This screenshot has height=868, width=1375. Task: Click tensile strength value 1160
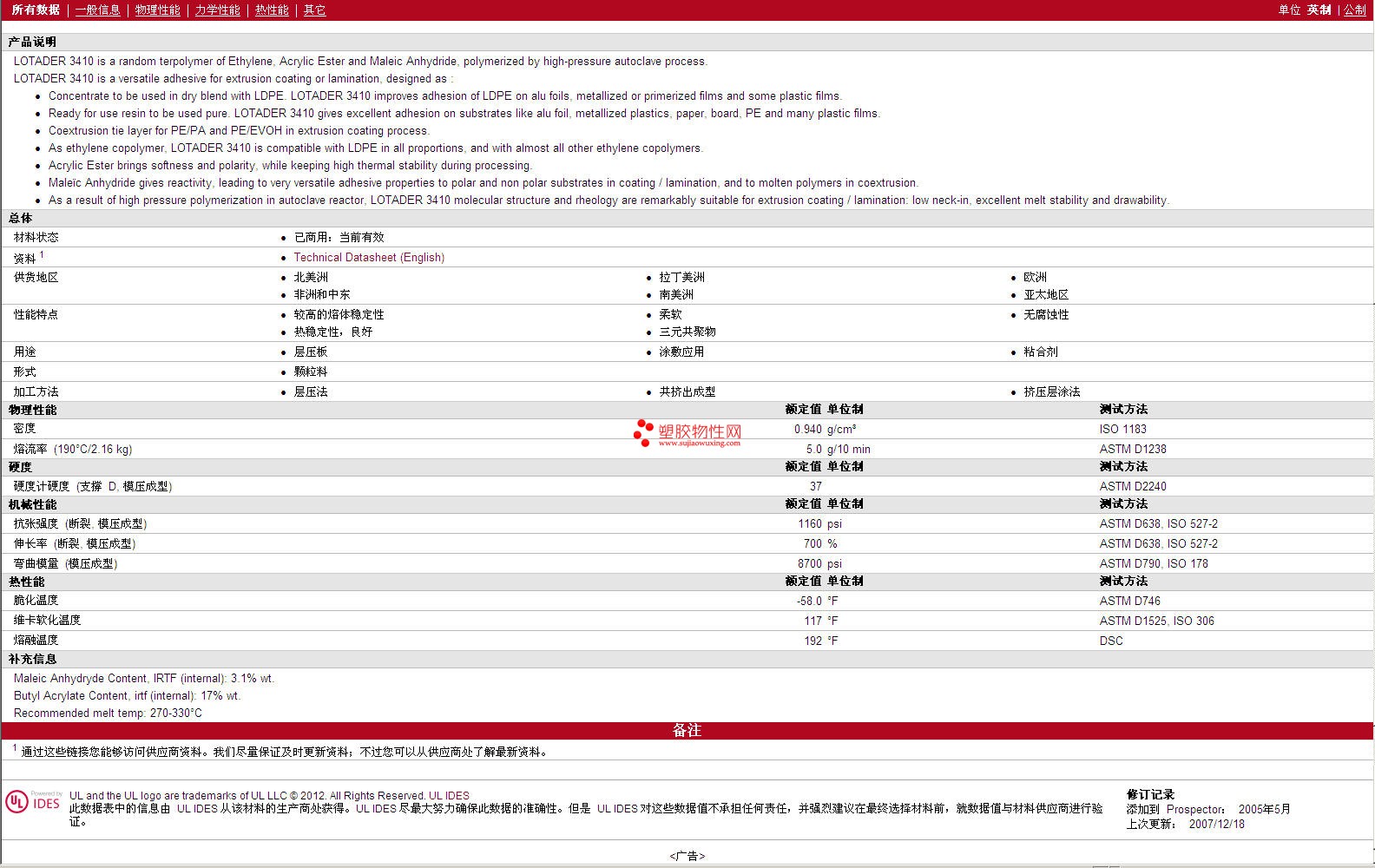pyautogui.click(x=810, y=523)
